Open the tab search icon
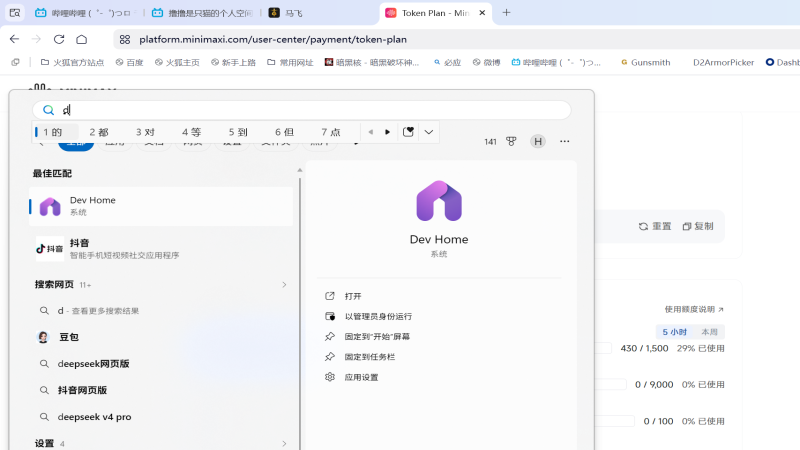 click(x=15, y=13)
